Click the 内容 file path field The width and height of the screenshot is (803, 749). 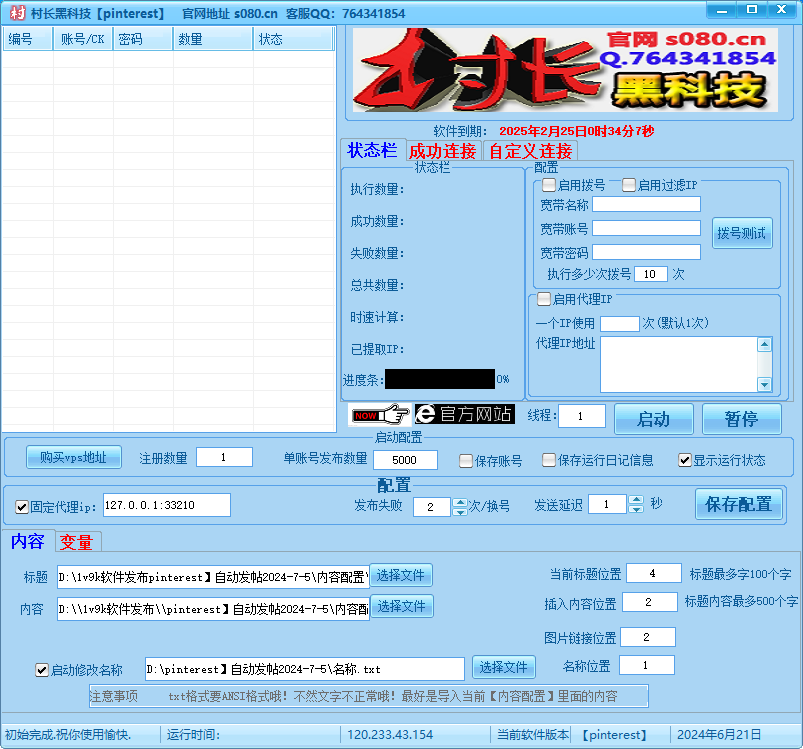click(x=213, y=609)
